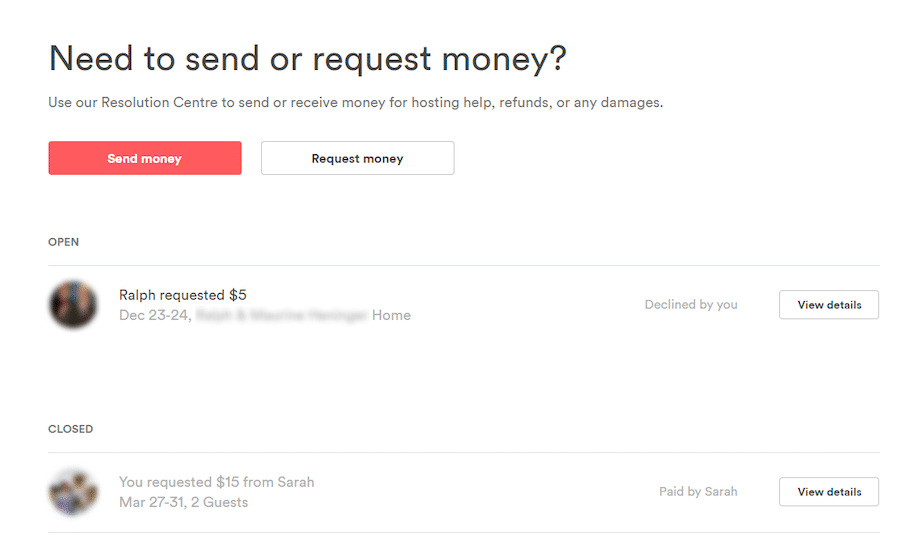902x545 pixels.
Task: Click the red Send money button
Action: (x=145, y=158)
